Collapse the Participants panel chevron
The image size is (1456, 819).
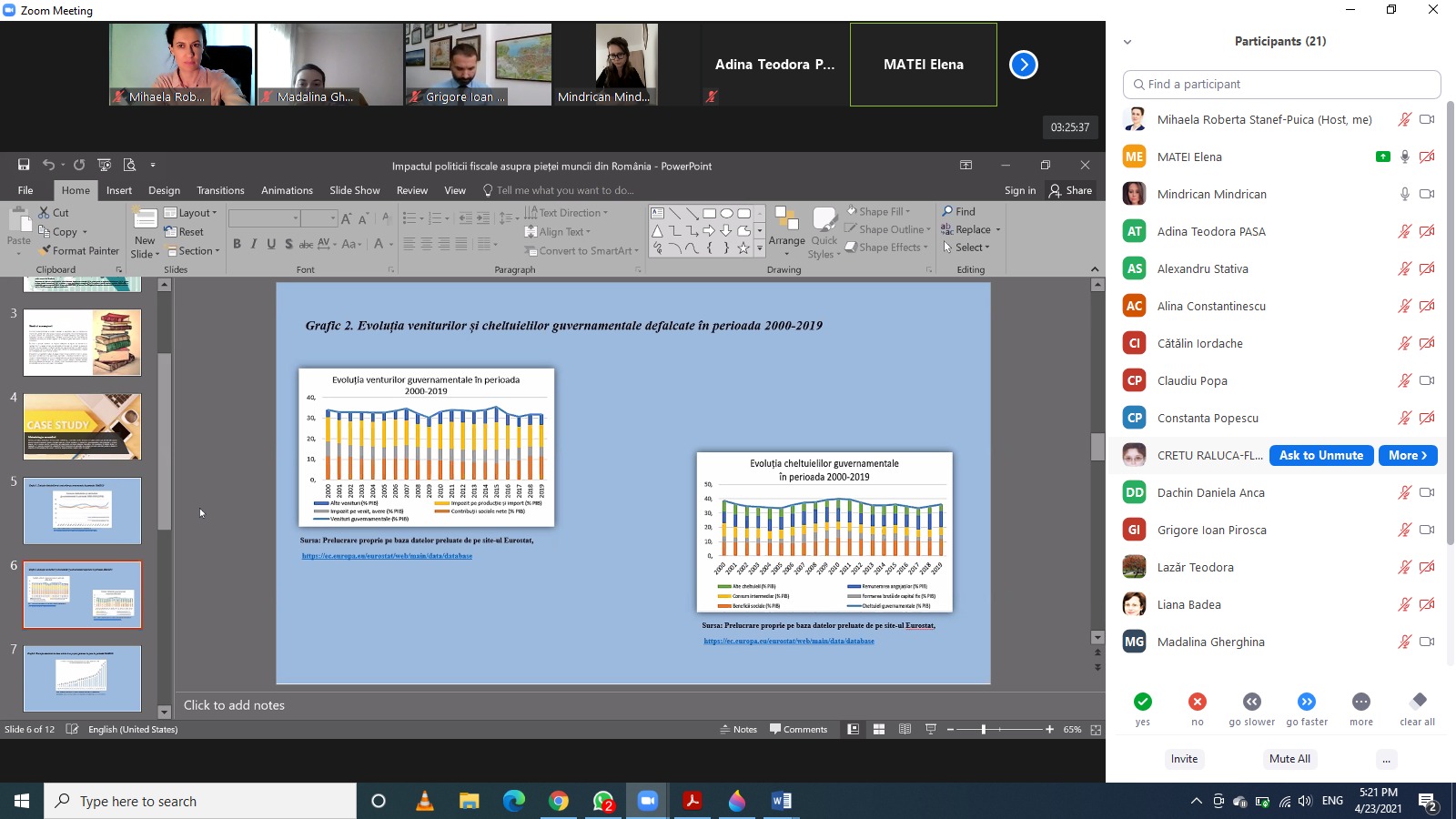(x=1127, y=42)
